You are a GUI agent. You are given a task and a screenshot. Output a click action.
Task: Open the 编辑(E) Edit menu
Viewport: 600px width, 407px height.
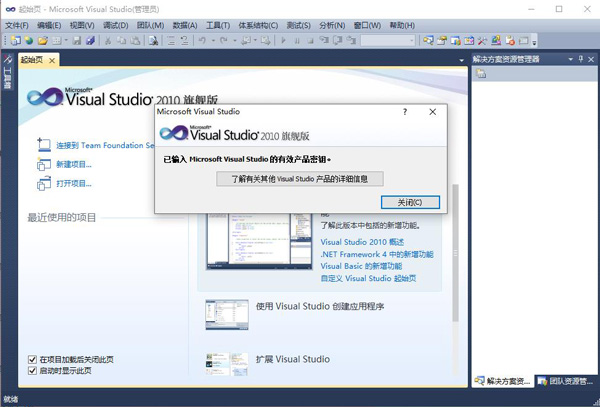[x=49, y=26]
